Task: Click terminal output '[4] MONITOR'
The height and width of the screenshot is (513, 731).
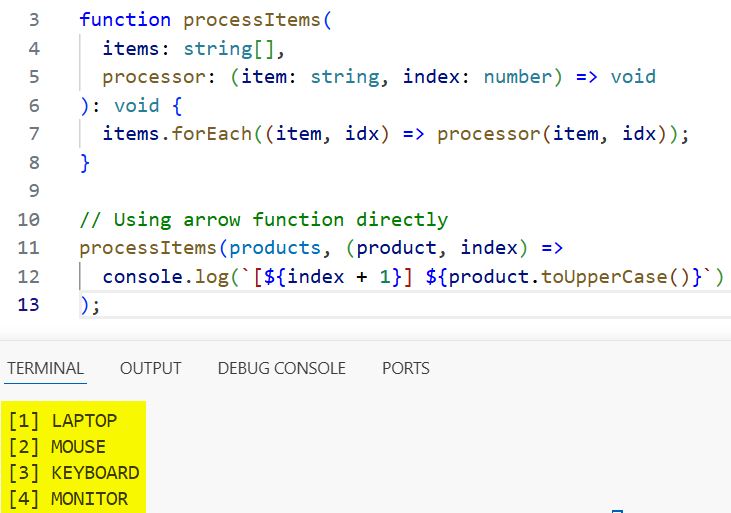Action: coord(68,499)
